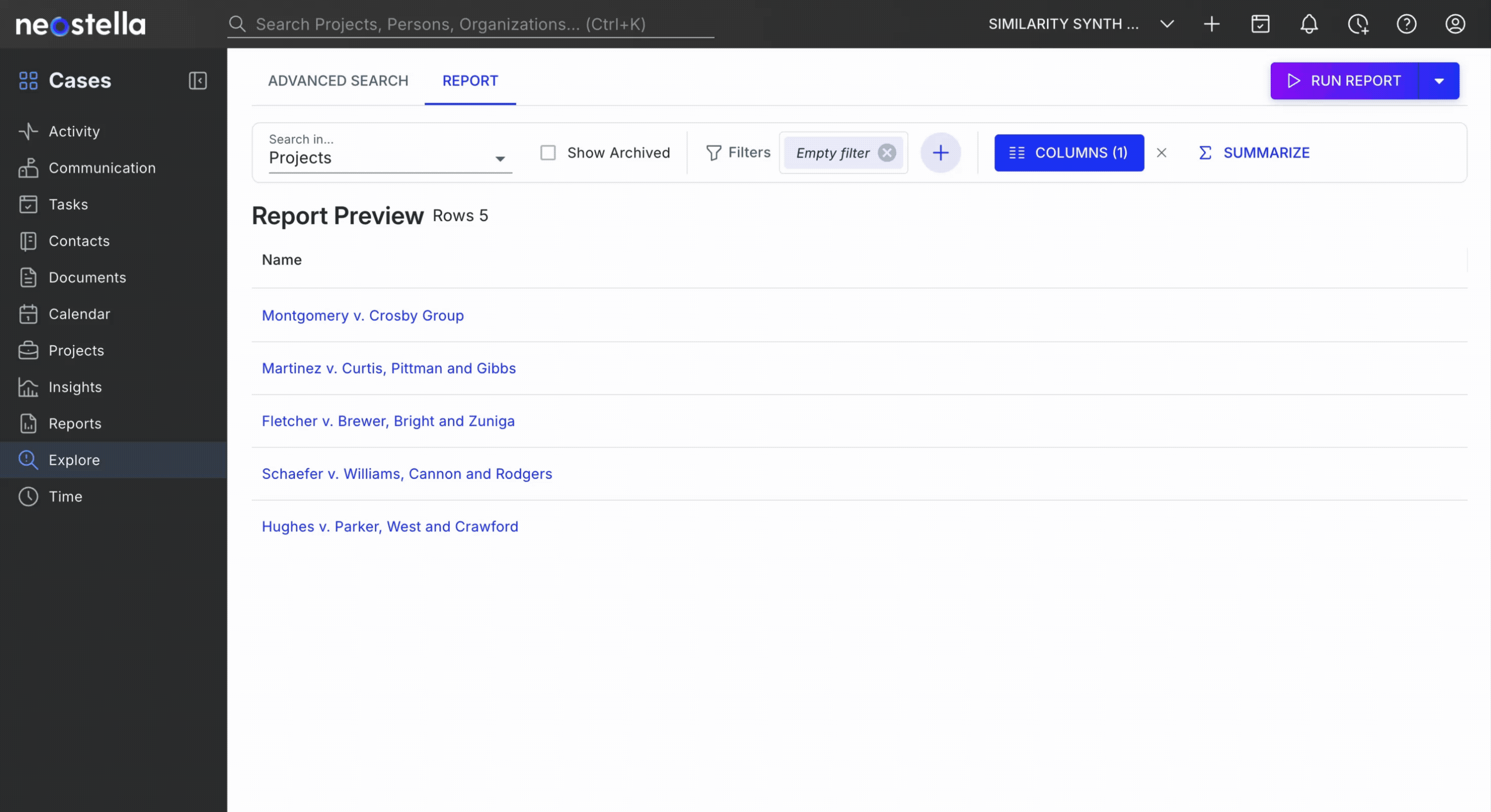
Task: Remove the Empty filter chip
Action: pos(887,153)
